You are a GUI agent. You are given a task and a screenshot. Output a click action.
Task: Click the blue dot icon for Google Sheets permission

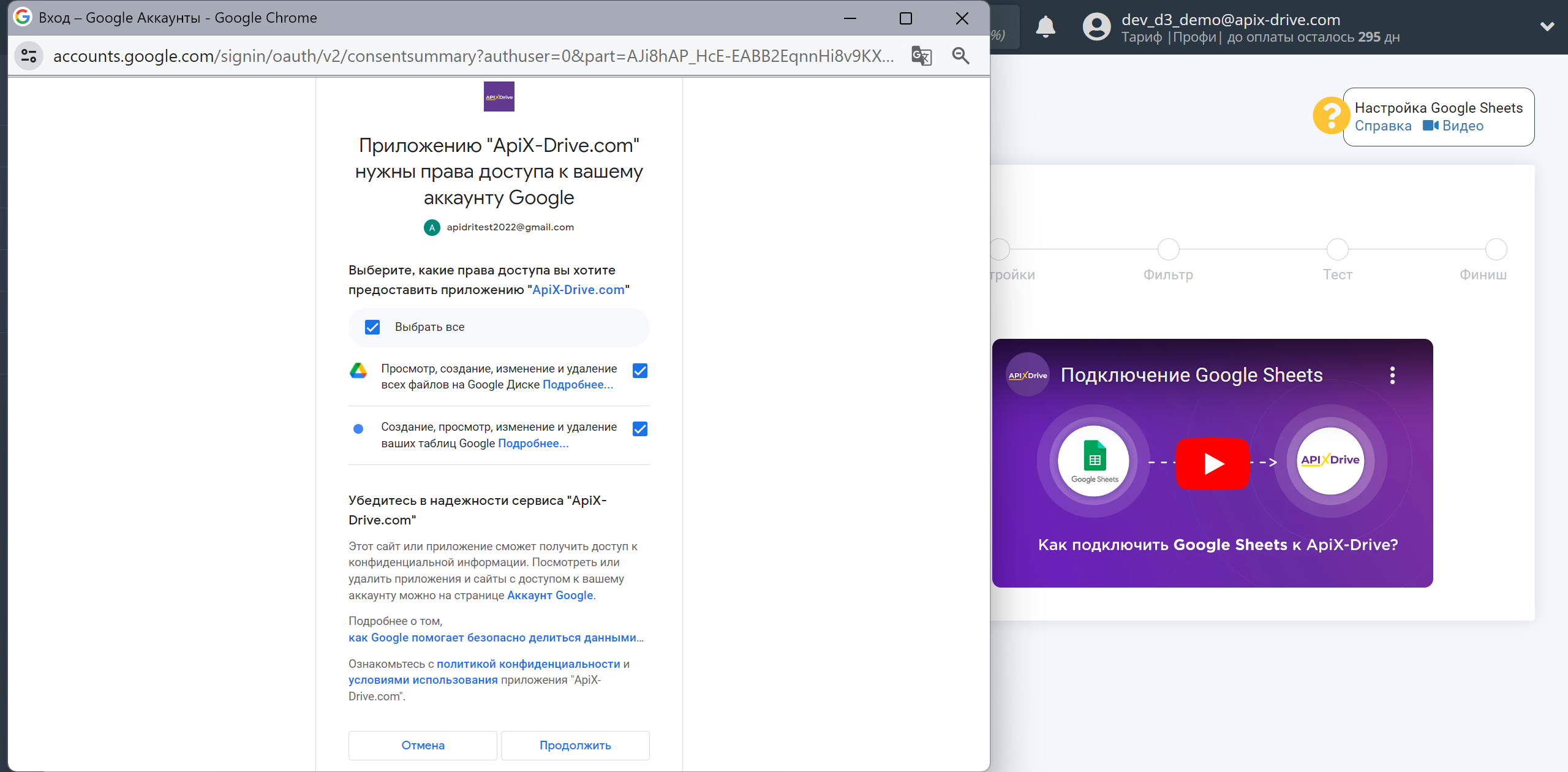358,429
